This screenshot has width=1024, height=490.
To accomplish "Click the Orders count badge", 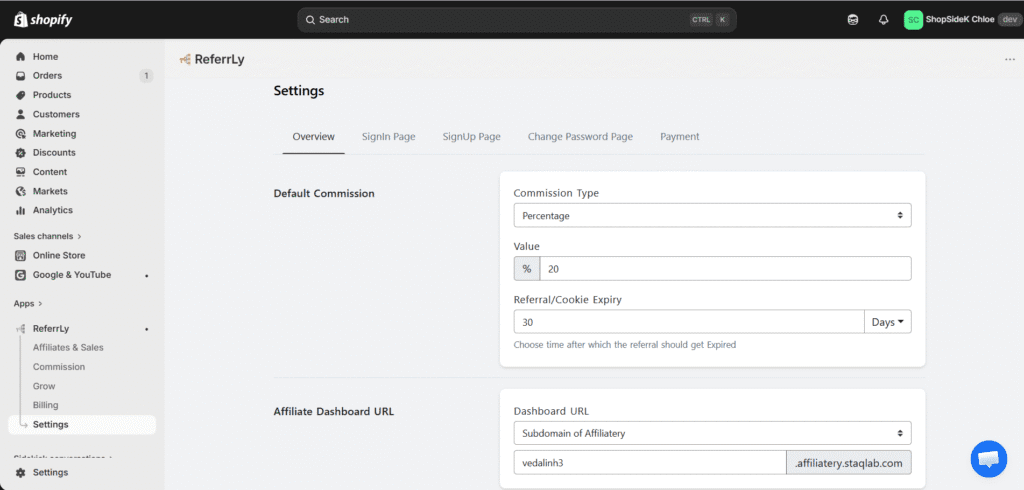I will pyautogui.click(x=146, y=76).
